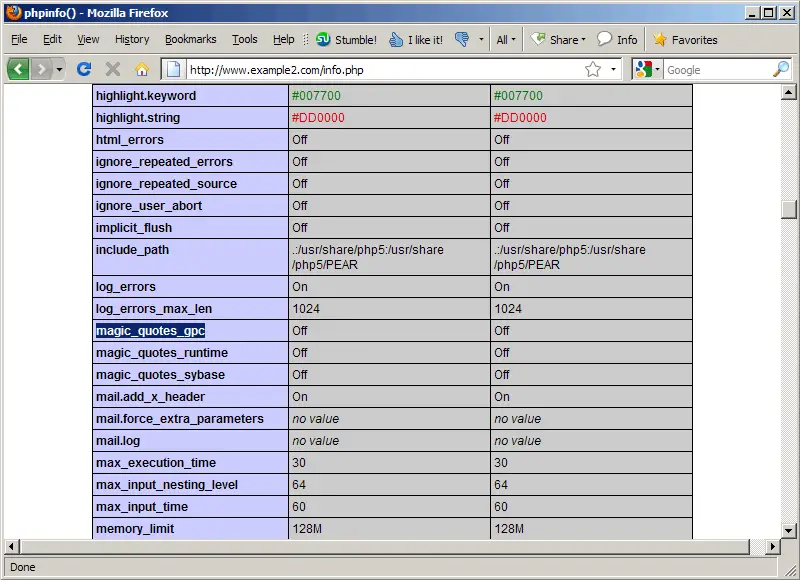Click the memory_limit directive name
Viewport: 800px width, 580px height.
click(135, 529)
